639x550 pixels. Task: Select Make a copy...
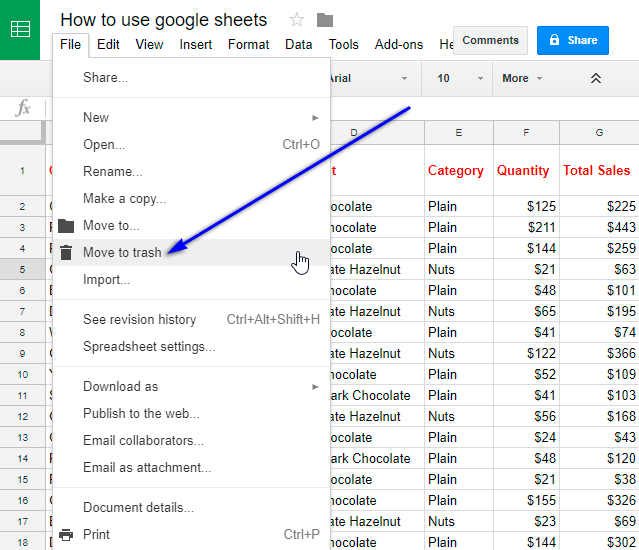pos(192,198)
